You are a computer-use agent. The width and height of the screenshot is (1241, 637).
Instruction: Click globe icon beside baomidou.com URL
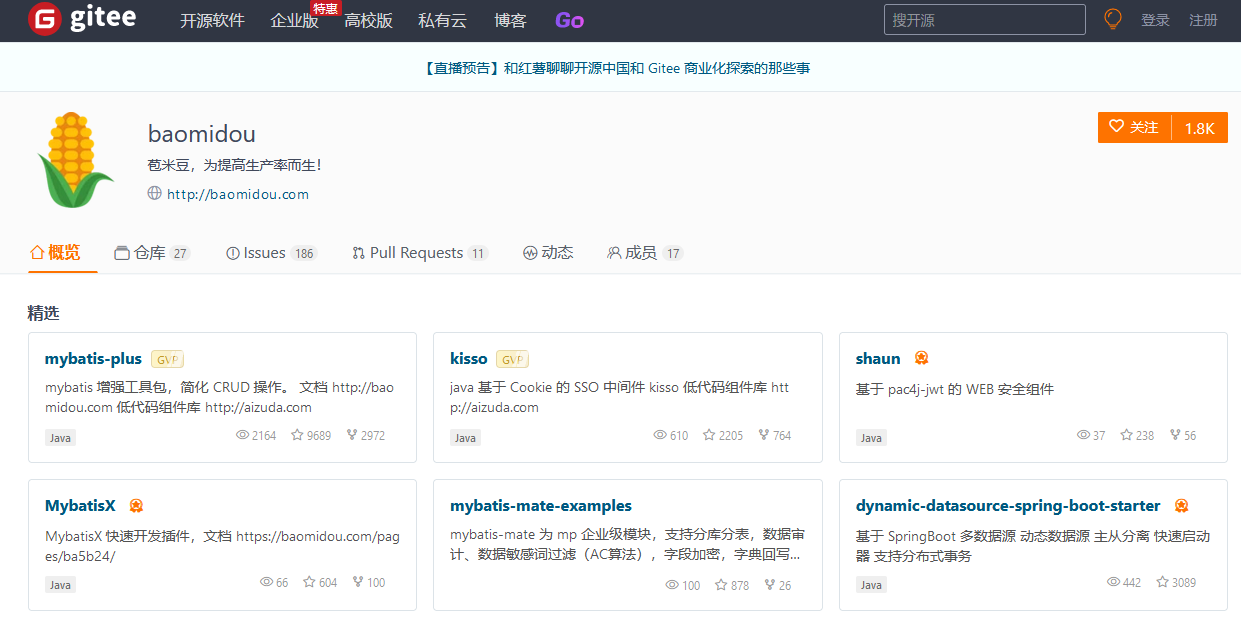tap(154, 194)
